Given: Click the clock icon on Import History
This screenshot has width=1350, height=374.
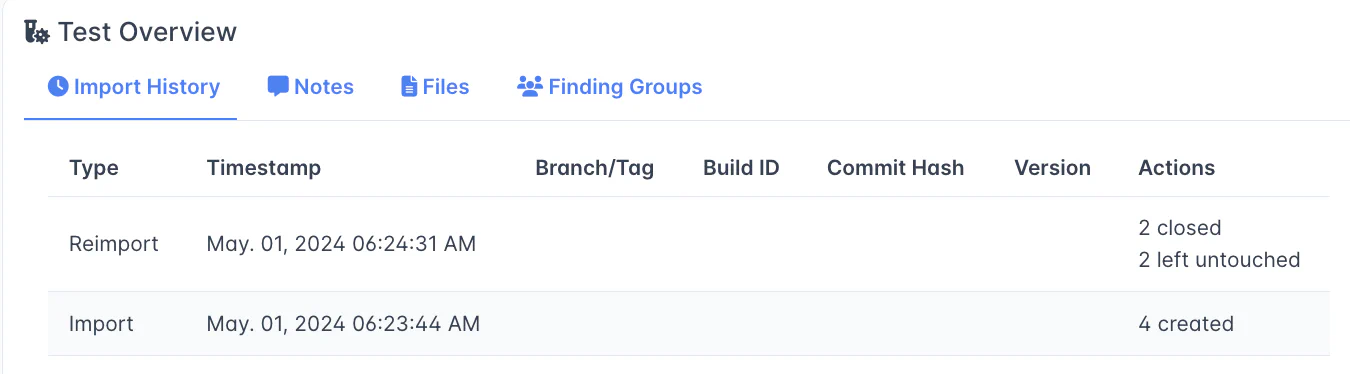Looking at the screenshot, I should click(x=59, y=87).
